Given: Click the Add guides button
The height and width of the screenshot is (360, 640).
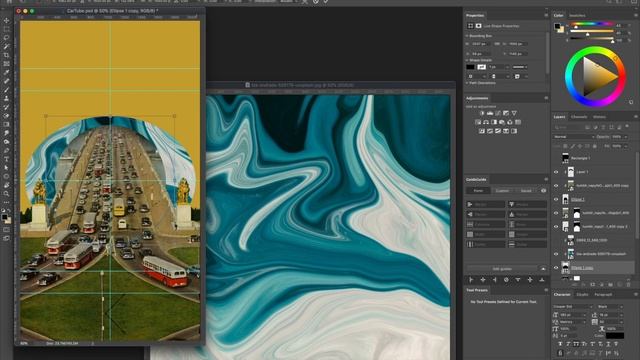Looking at the screenshot, I should 502,269.
